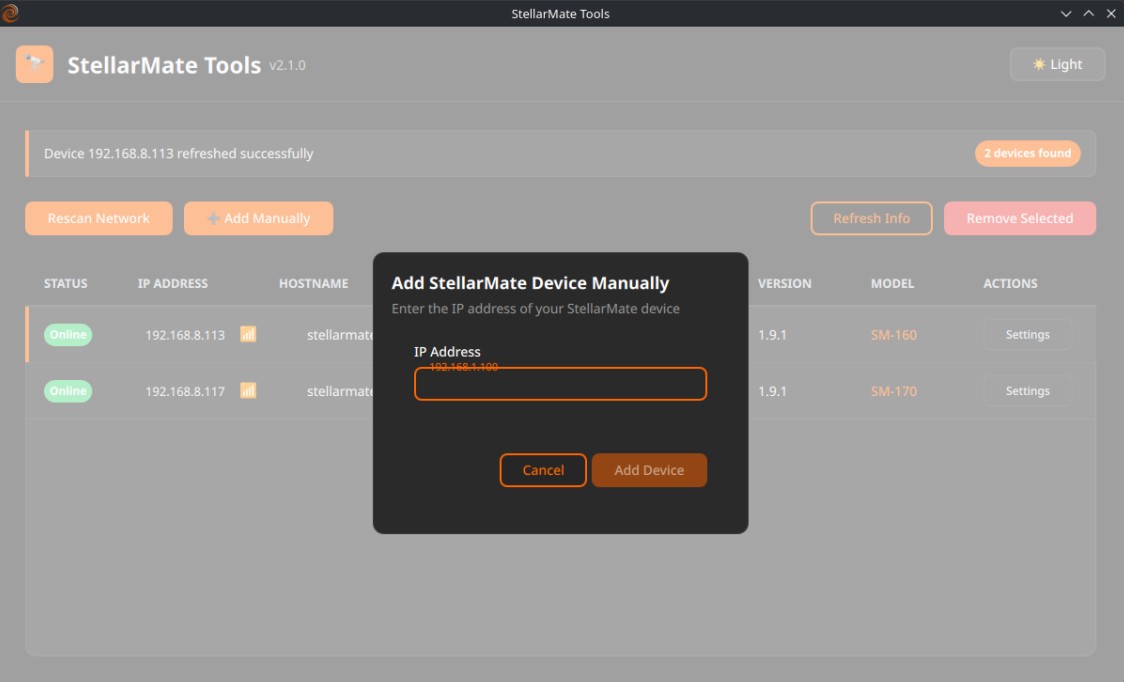This screenshot has height=682, width=1124.
Task: Click the 2 devices found badge
Action: click(1027, 153)
